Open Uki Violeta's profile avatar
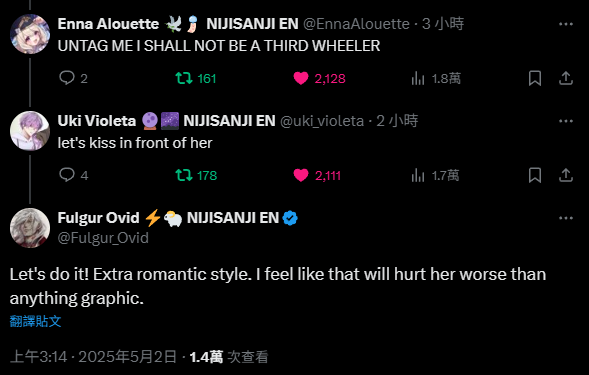The width and height of the screenshot is (589, 375). [30, 131]
